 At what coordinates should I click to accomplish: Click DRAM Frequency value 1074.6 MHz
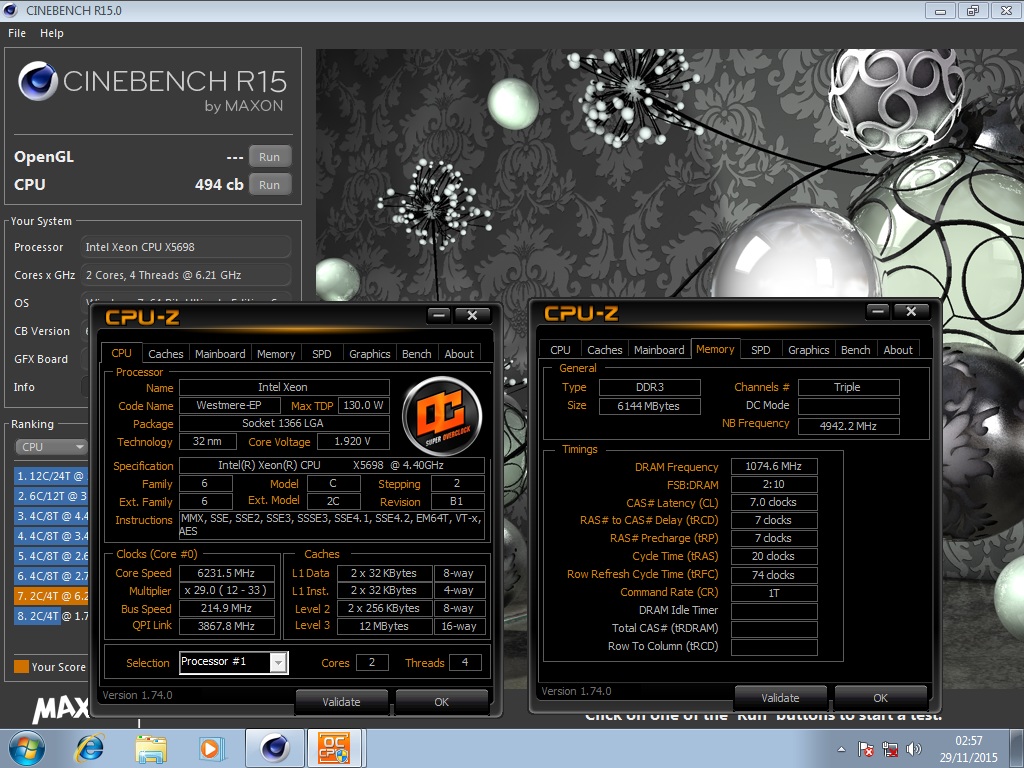[x=774, y=466]
